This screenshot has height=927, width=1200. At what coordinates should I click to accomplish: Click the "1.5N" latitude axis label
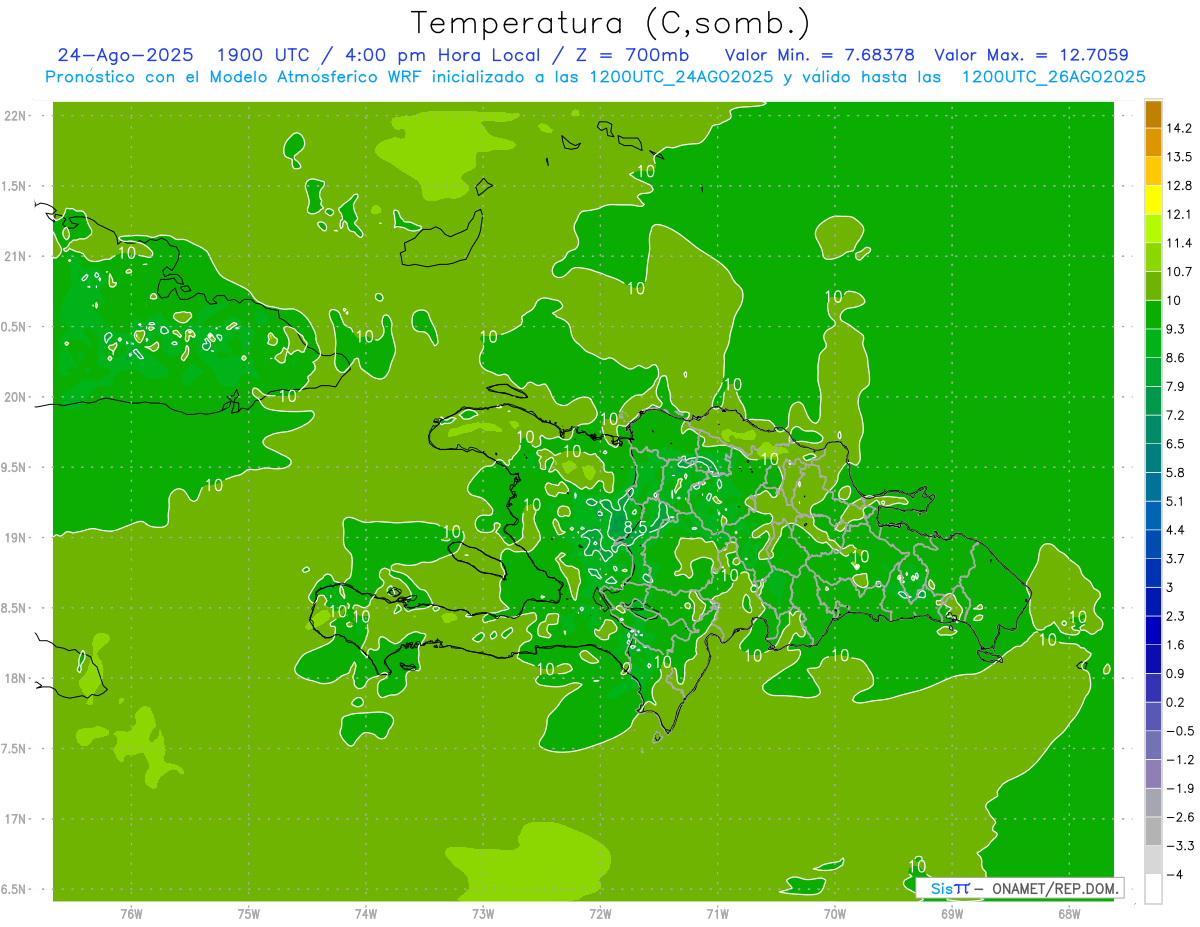(14, 186)
